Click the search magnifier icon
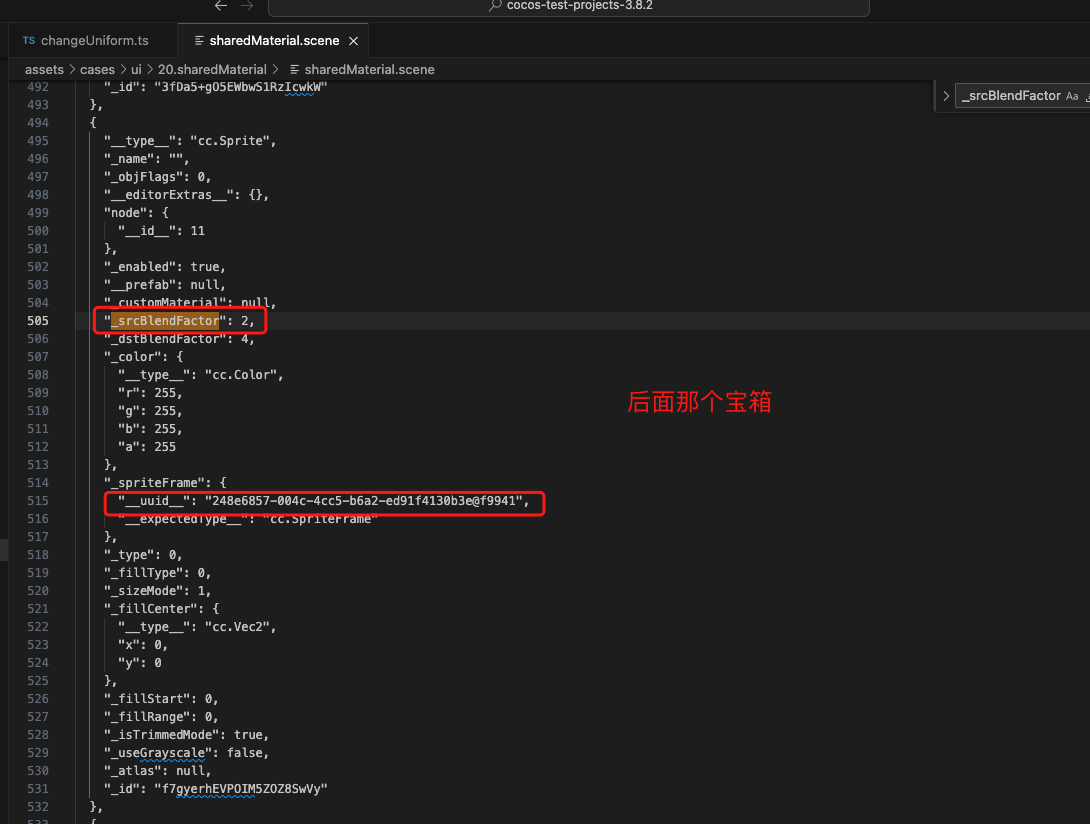 495,6
